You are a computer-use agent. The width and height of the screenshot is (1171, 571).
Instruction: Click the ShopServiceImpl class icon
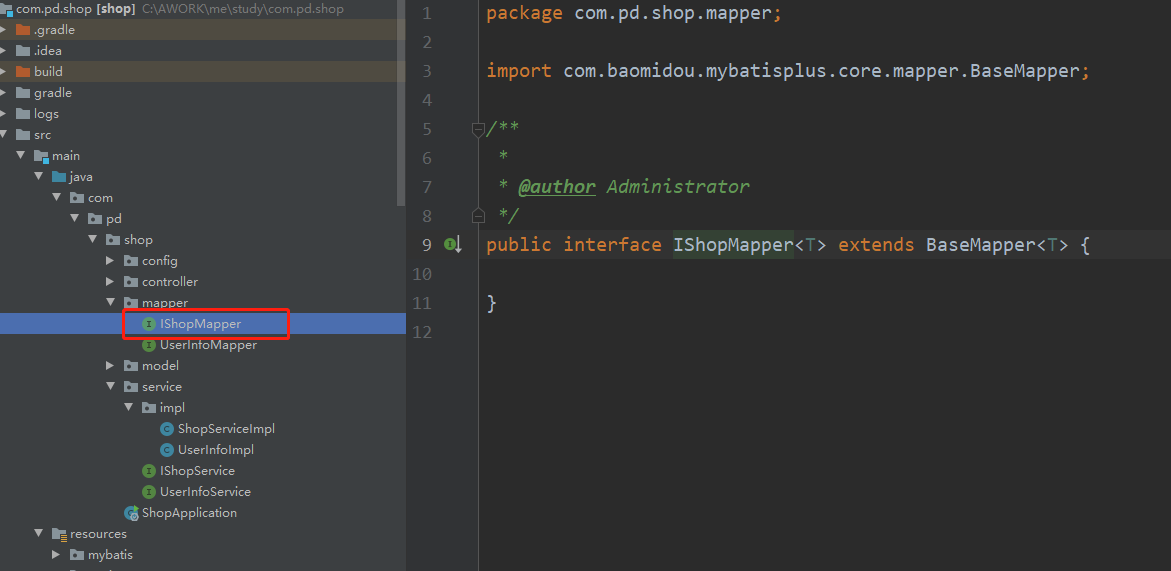coord(167,428)
